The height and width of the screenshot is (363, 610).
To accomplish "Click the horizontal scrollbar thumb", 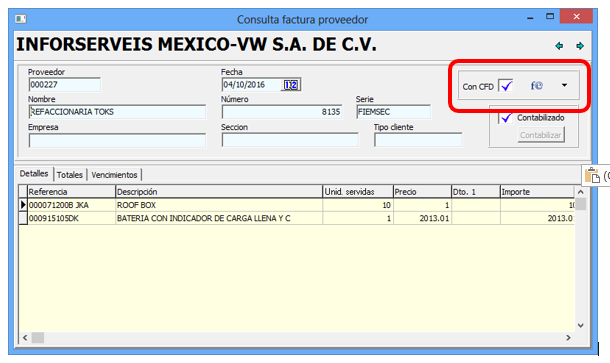I will coord(38,337).
